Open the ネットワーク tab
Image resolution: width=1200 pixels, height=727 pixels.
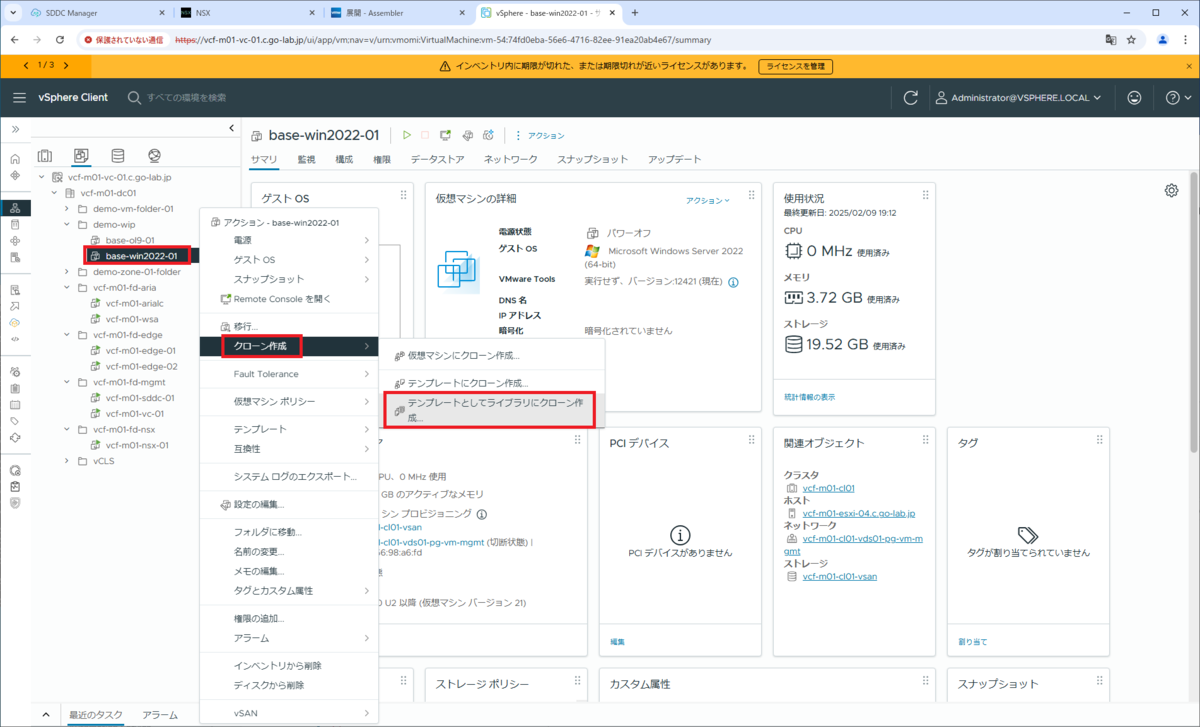[x=510, y=160]
